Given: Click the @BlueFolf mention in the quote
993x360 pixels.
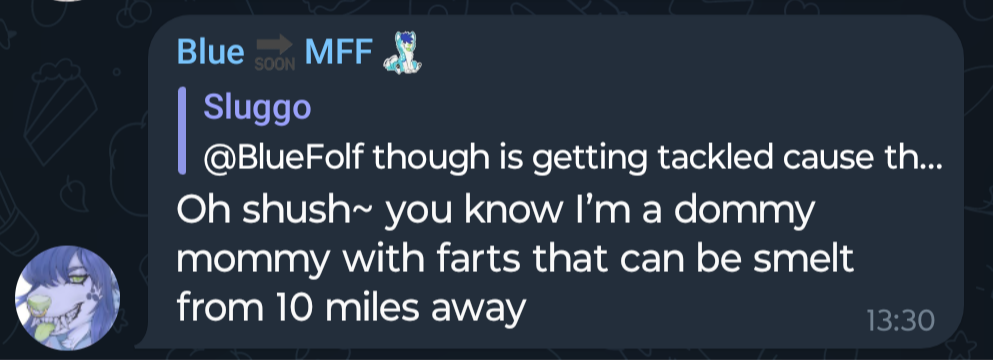Looking at the screenshot, I should (x=283, y=157).
